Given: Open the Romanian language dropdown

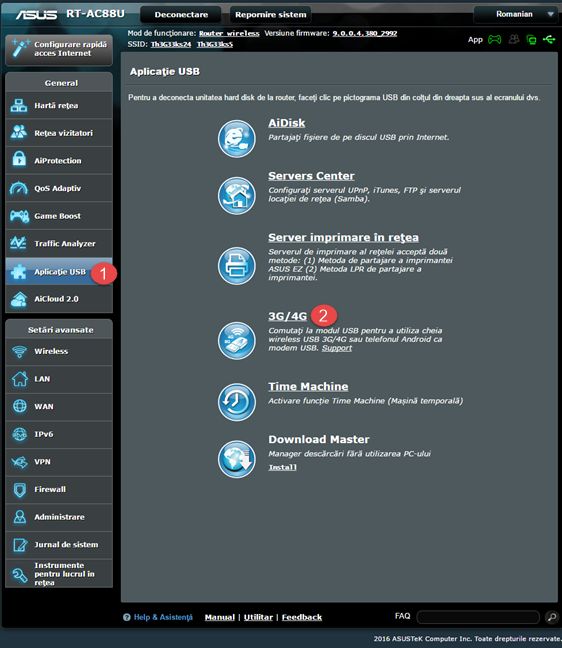Looking at the screenshot, I should click(x=517, y=14).
